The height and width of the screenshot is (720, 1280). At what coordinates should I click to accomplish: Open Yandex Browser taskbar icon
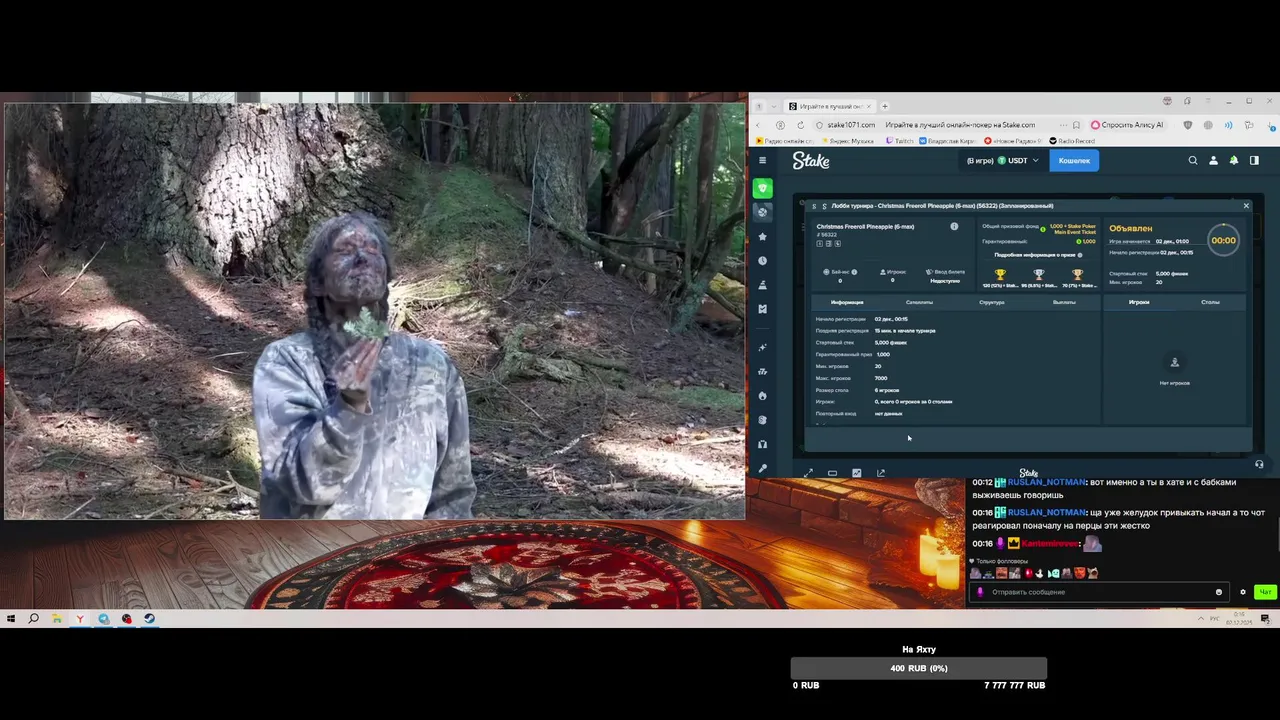click(x=80, y=619)
